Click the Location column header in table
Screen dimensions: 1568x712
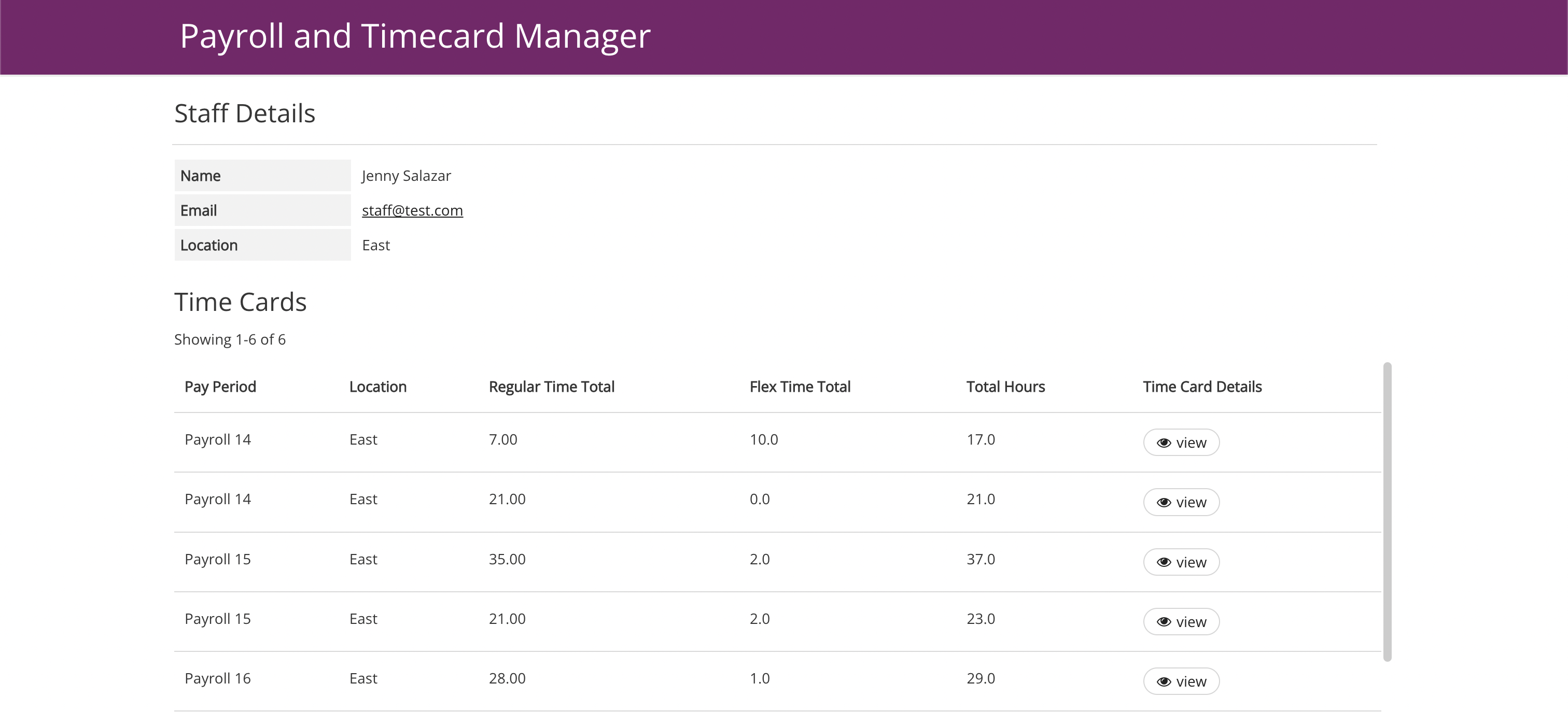coord(377,387)
